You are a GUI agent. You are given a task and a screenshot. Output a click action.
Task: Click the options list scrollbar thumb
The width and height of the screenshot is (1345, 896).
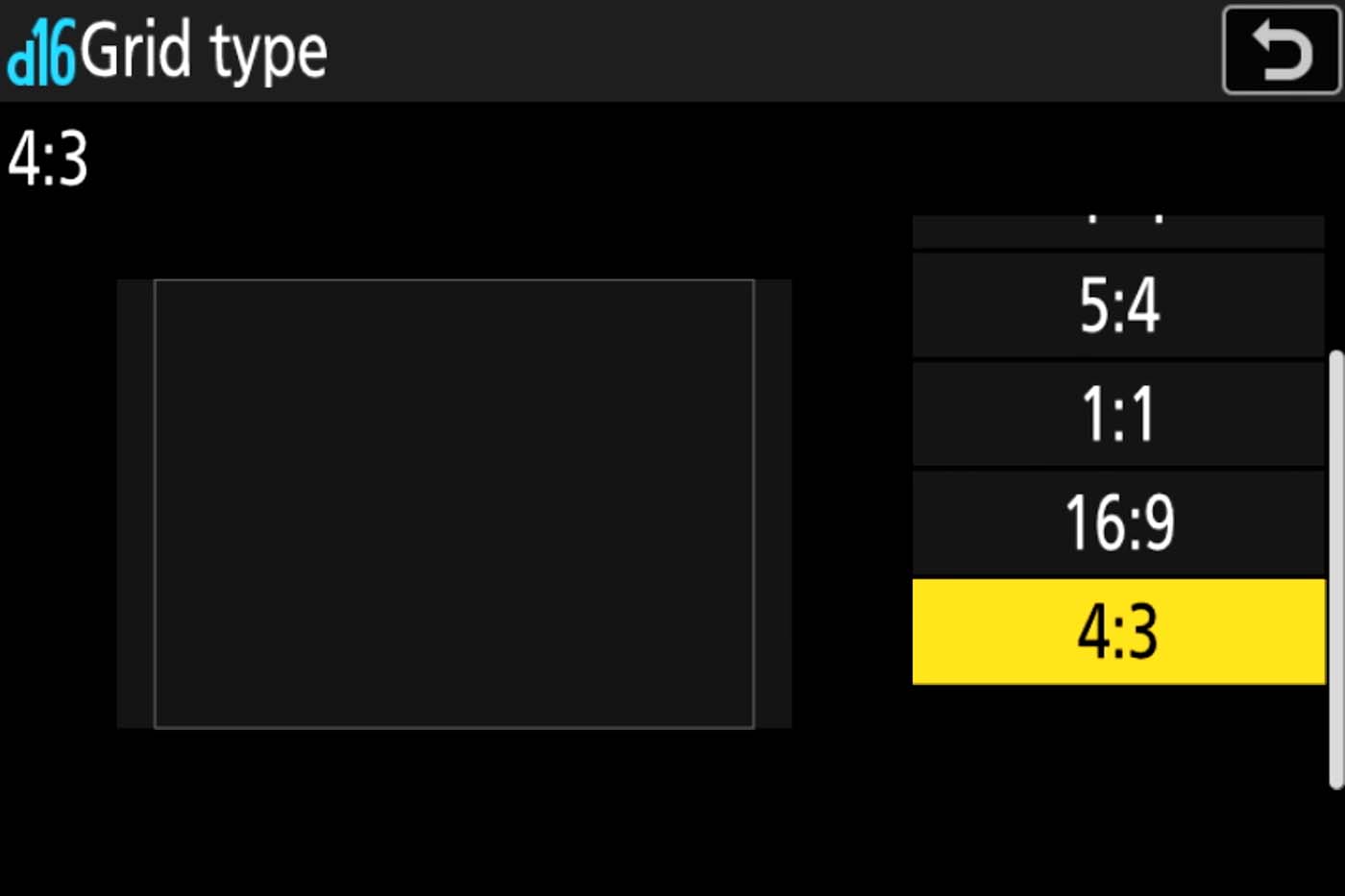1335,567
